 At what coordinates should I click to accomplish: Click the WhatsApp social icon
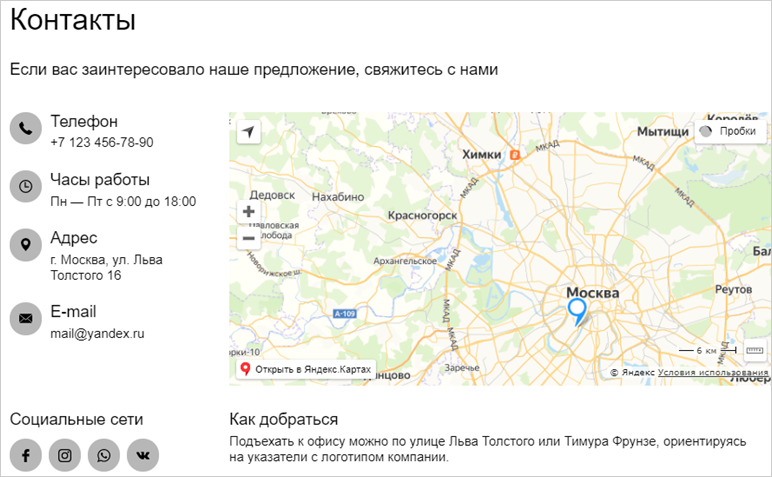(x=104, y=455)
